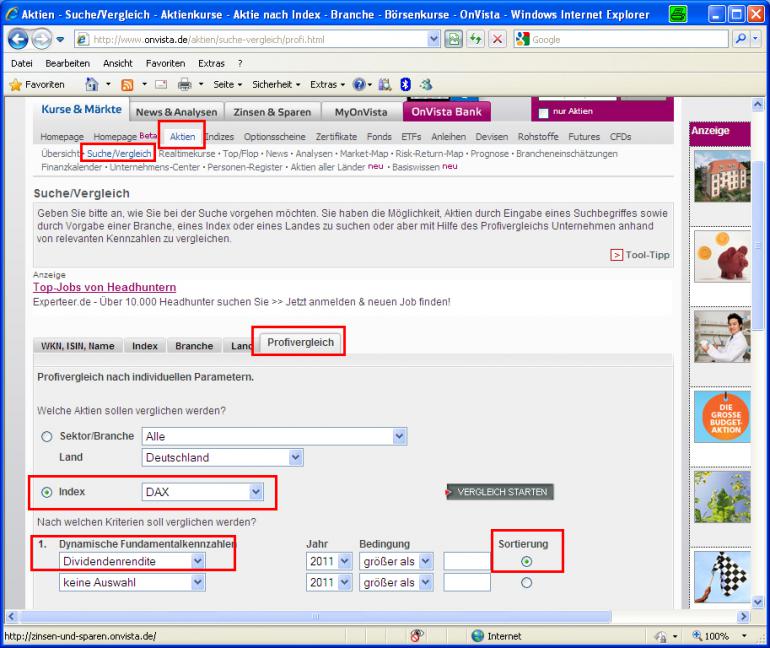Print page with the printer icon
The image size is (770, 648).
click(x=185, y=84)
